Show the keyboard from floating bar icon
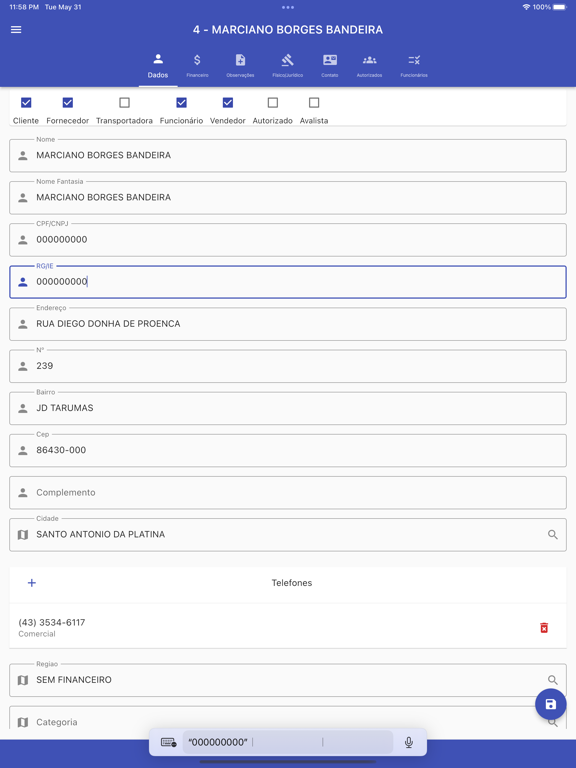The width and height of the screenshot is (576, 768). click(x=168, y=743)
